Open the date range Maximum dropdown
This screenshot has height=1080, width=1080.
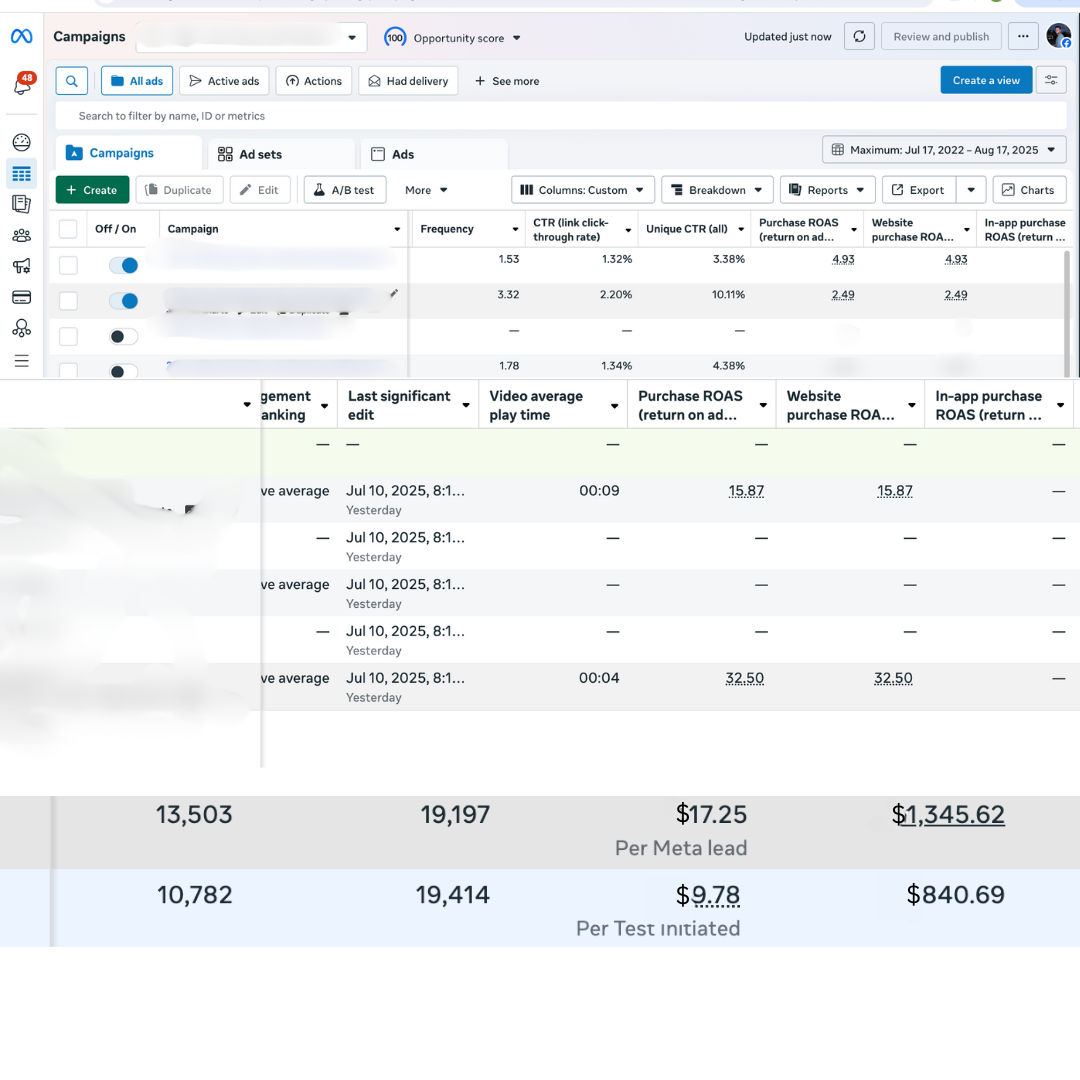pyautogui.click(x=944, y=150)
